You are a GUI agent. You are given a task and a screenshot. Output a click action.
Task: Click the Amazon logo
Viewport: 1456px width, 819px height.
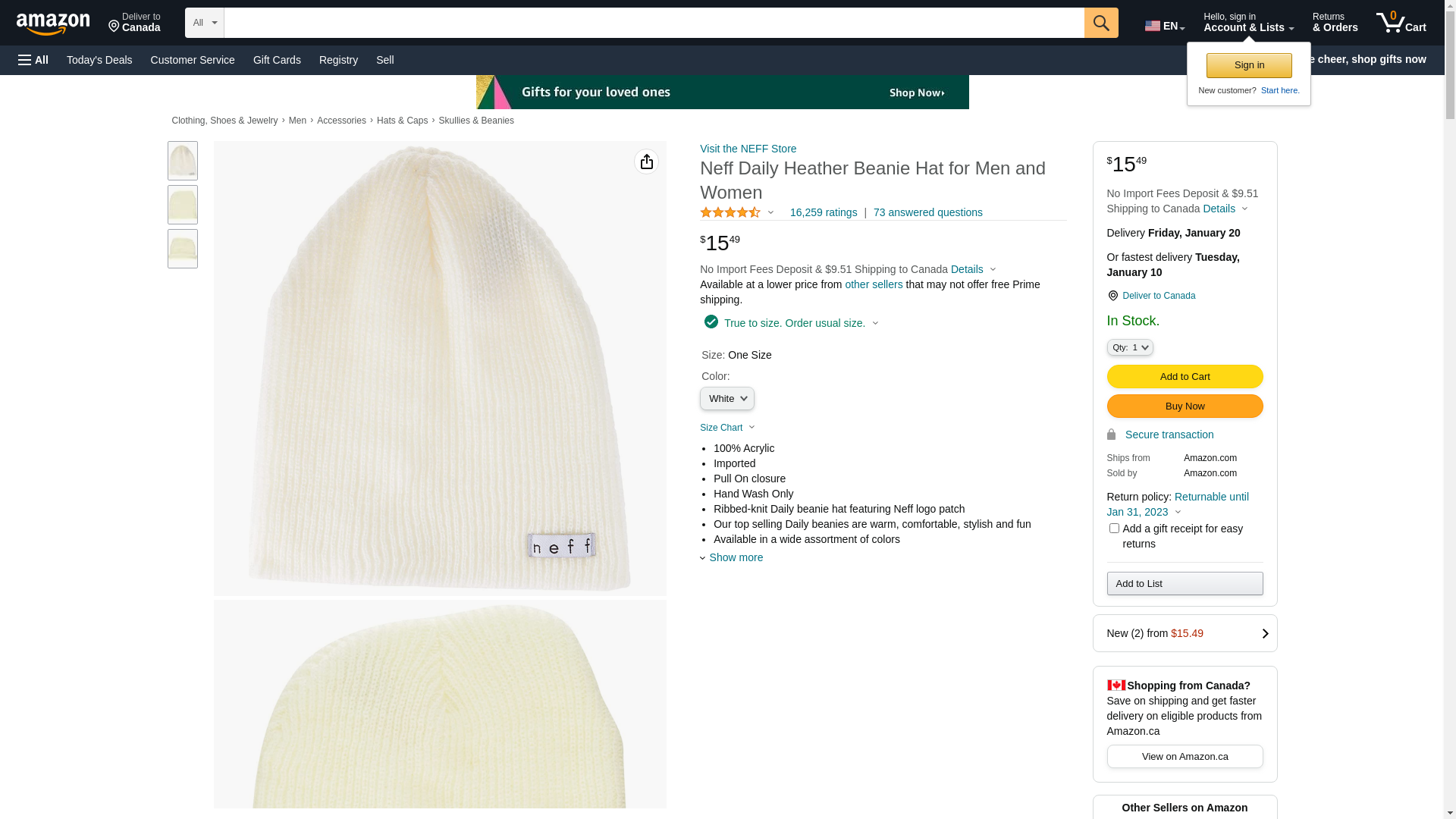[53, 24]
